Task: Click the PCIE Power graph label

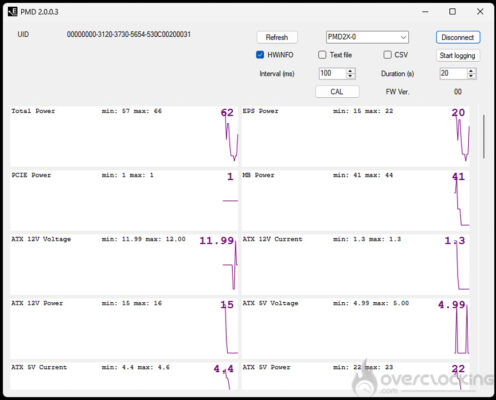Action: pyautogui.click(x=31, y=175)
